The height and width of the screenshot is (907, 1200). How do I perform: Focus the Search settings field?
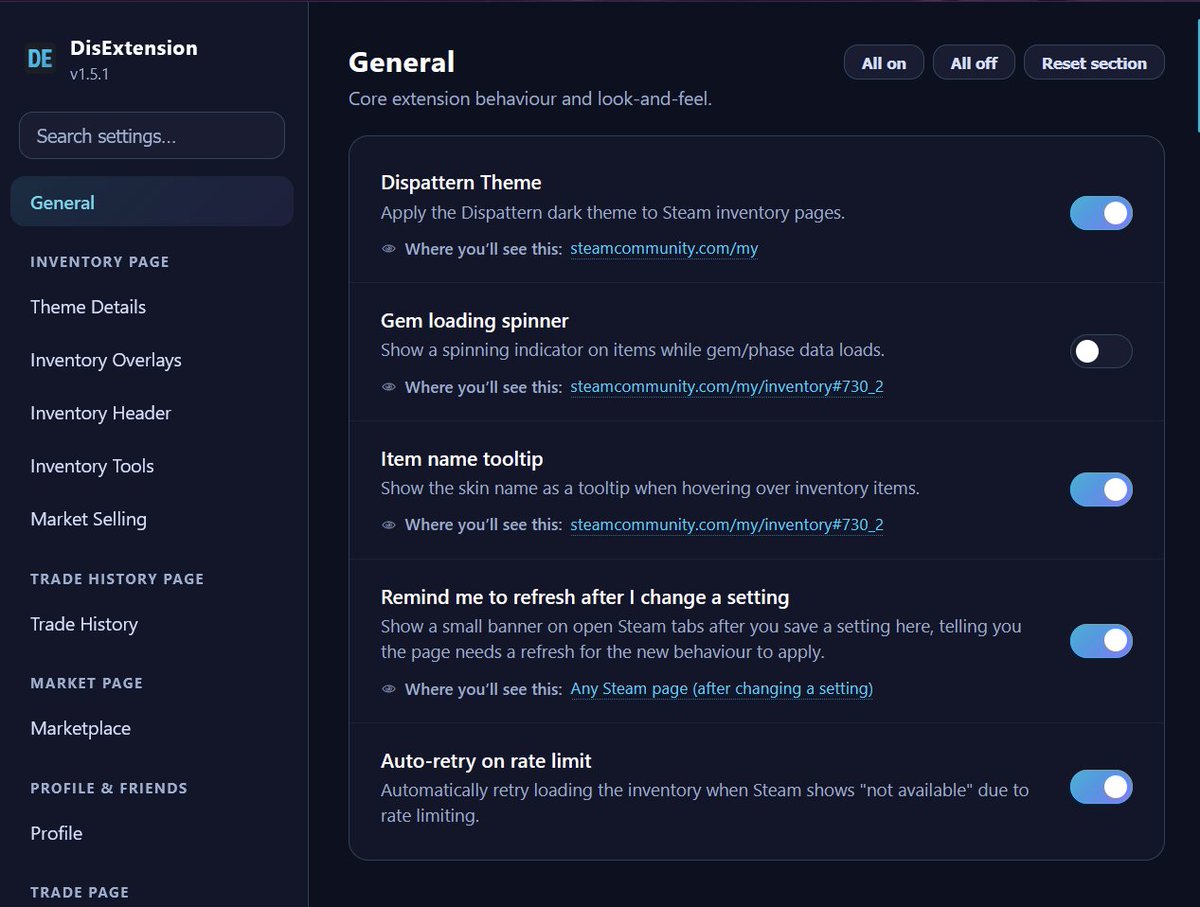(x=152, y=136)
